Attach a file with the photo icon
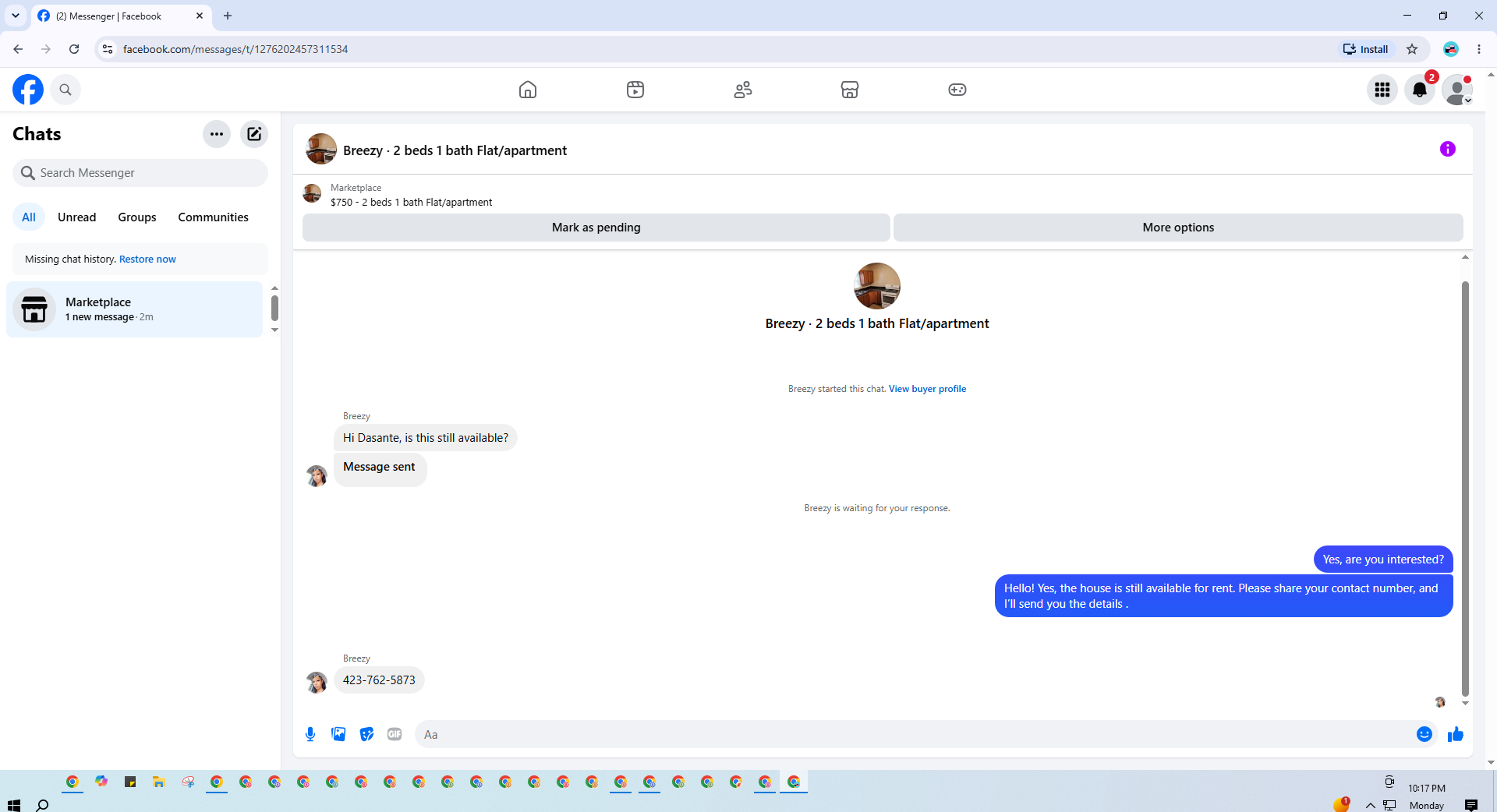Viewport: 1497px width, 812px height. click(x=338, y=734)
